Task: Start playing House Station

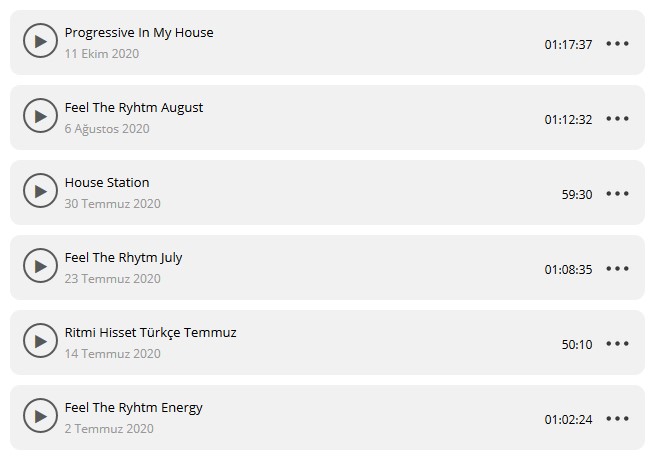Action: click(x=40, y=192)
